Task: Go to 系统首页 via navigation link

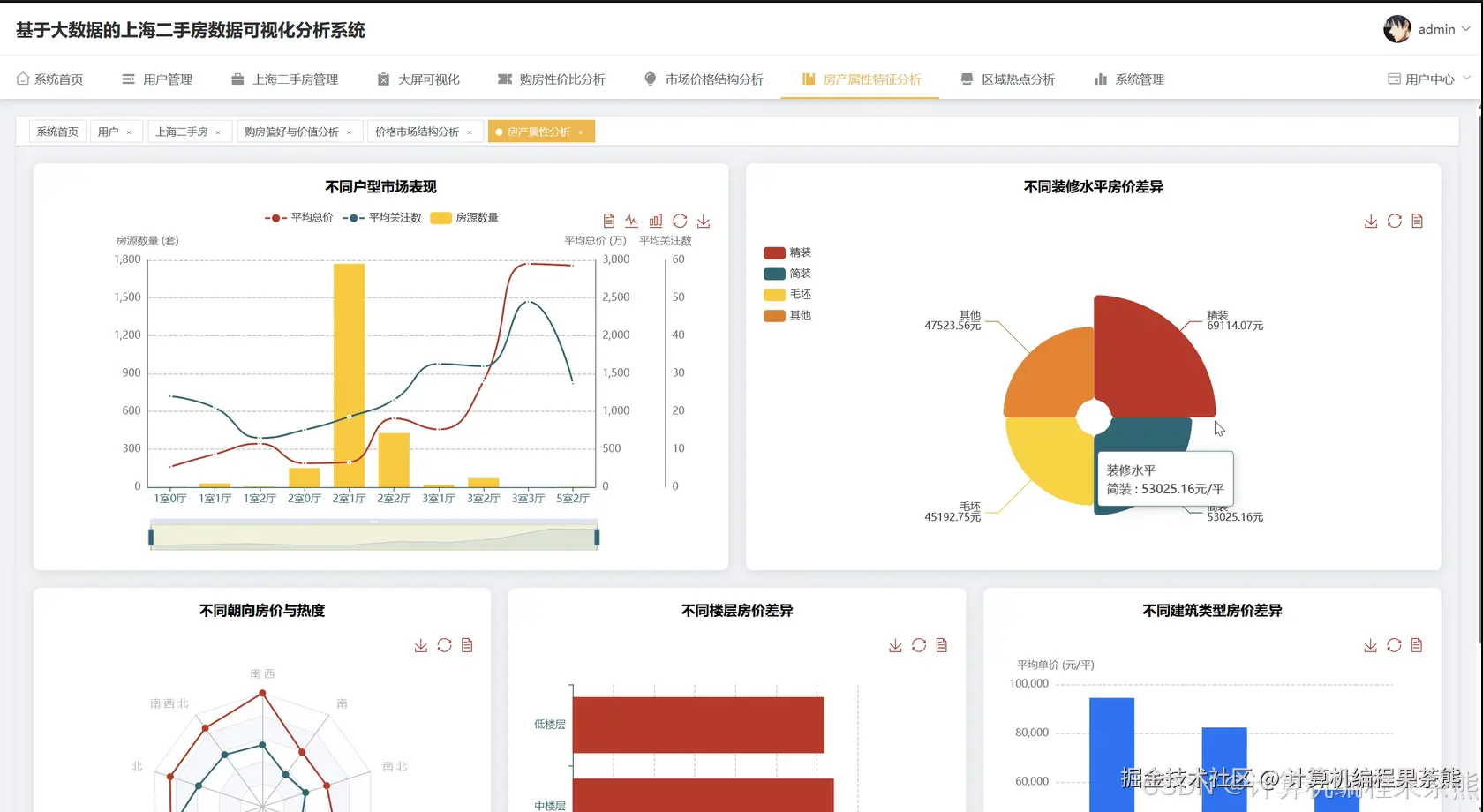Action: (x=50, y=79)
